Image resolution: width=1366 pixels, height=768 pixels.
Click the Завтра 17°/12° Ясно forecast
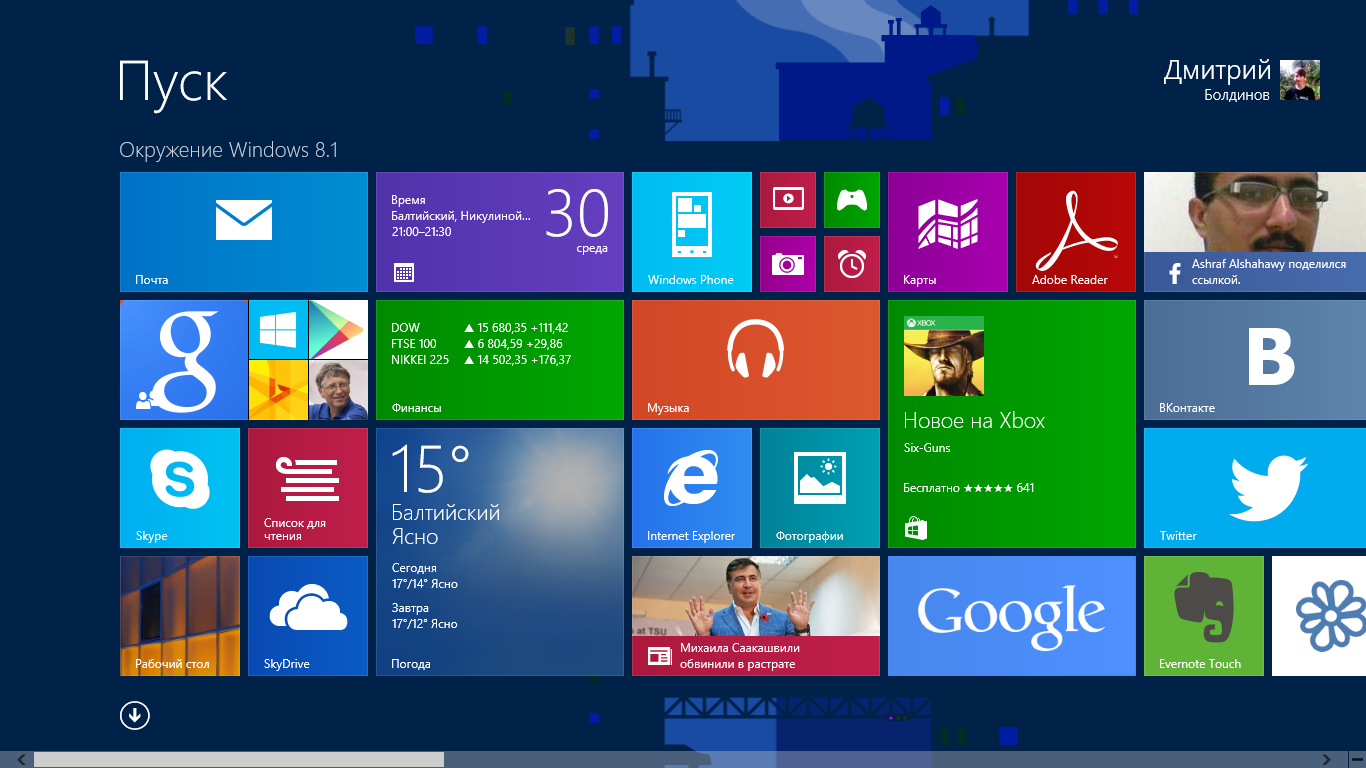point(425,616)
